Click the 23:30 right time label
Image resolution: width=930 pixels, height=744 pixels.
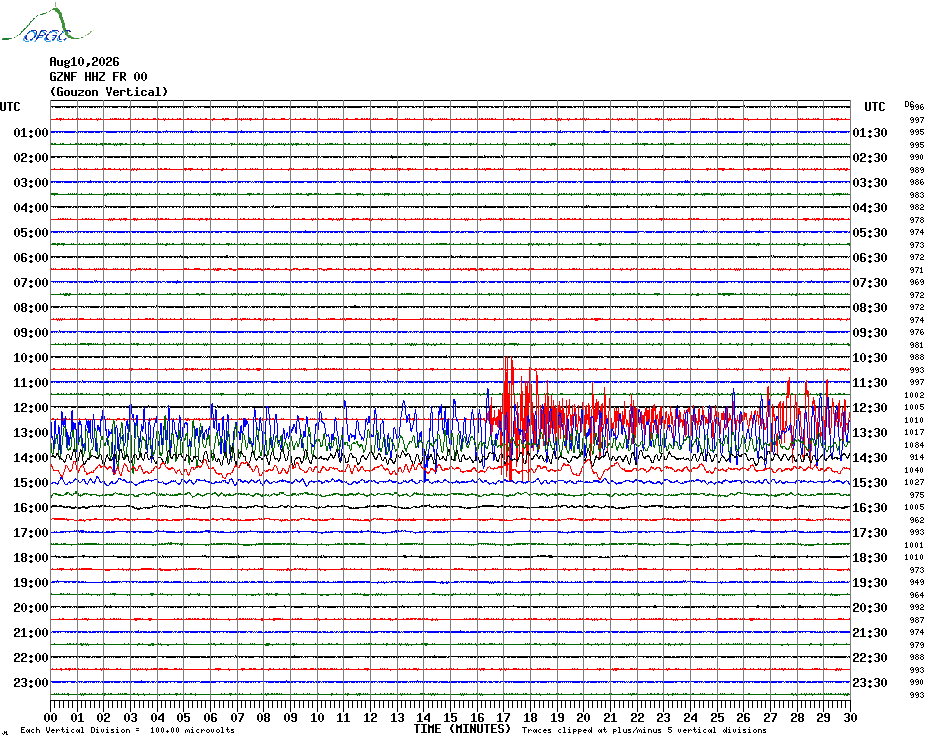[870, 683]
